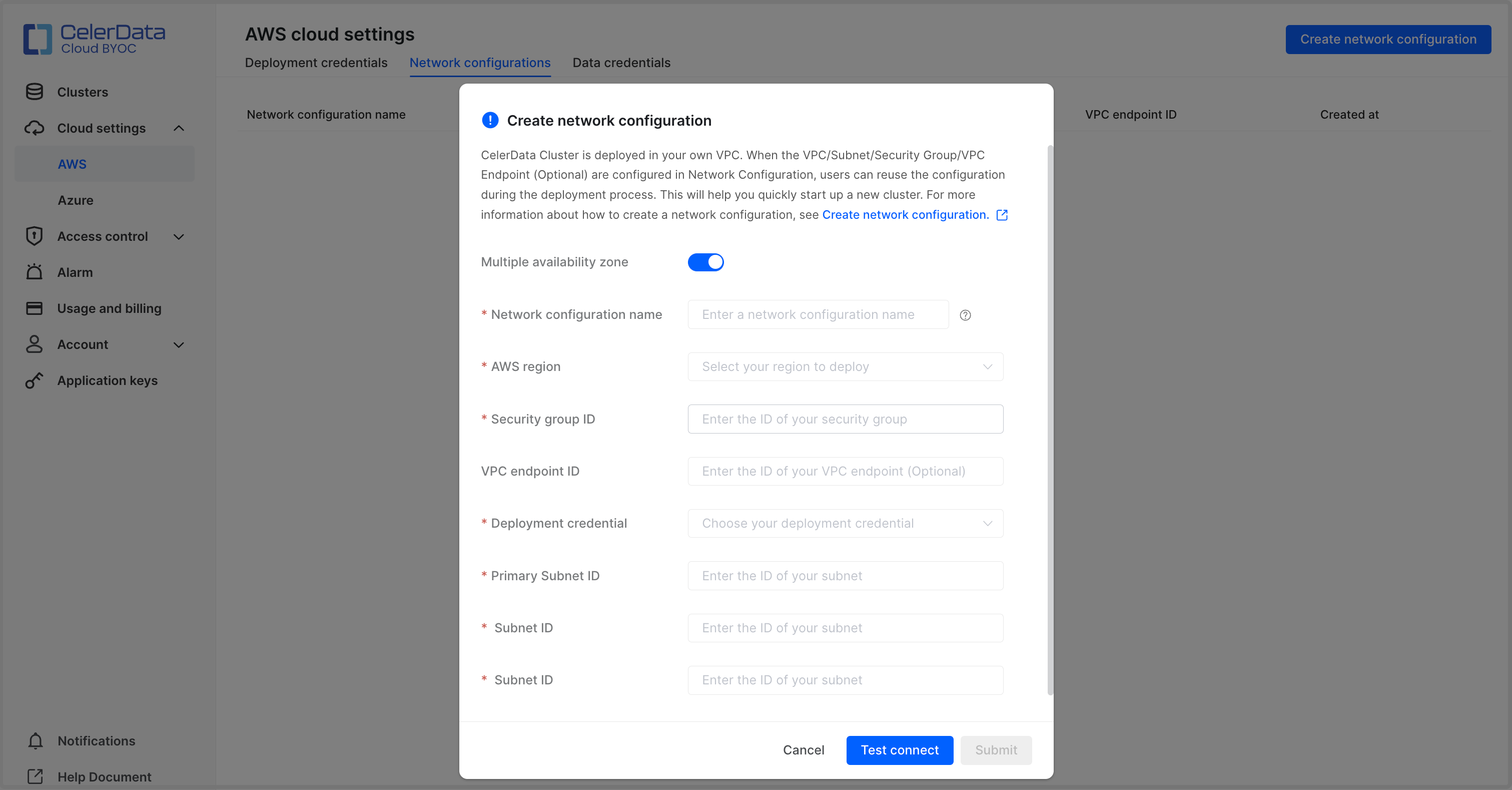Click the Alarm bell icon in sidebar
Screen dimensions: 1512x790
(34, 272)
